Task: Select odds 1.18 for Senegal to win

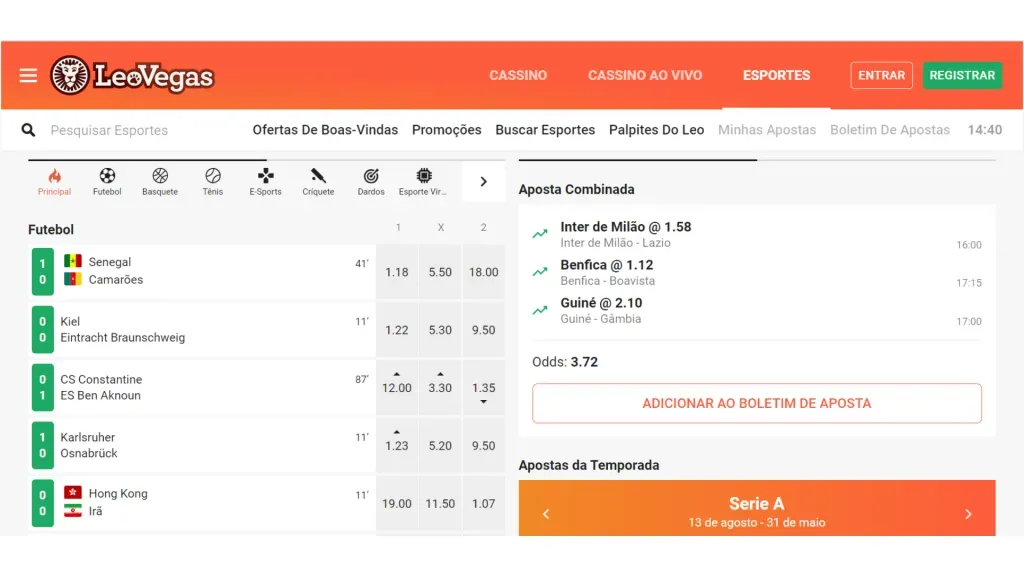Action: pyautogui.click(x=397, y=271)
